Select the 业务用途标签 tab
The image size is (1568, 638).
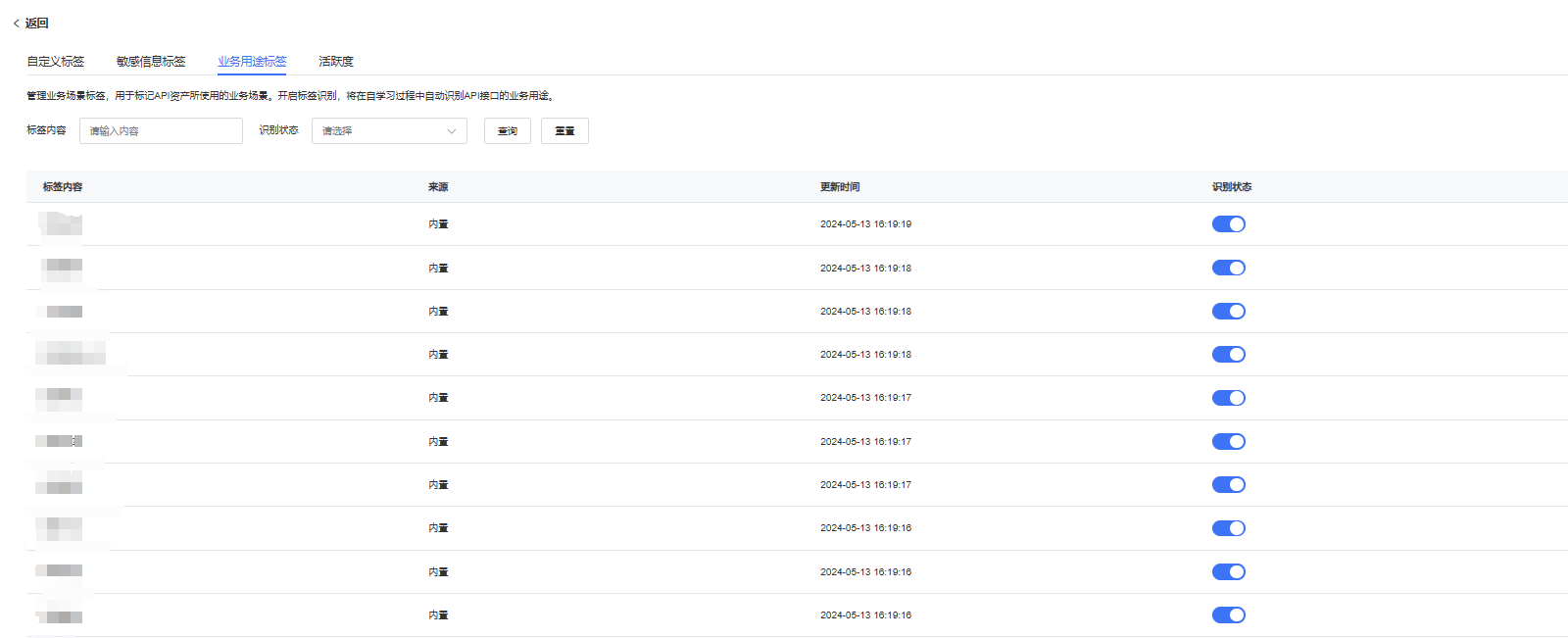pos(252,61)
